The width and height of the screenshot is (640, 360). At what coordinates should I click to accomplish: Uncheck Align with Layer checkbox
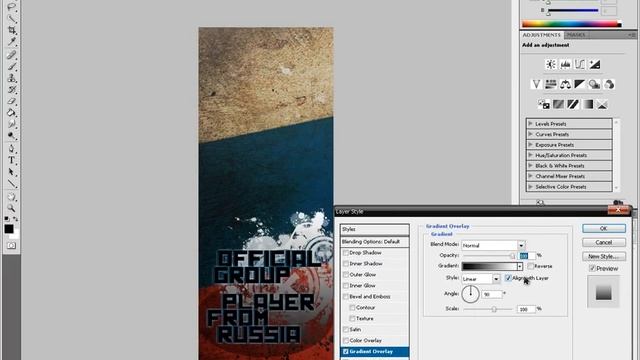[508, 278]
